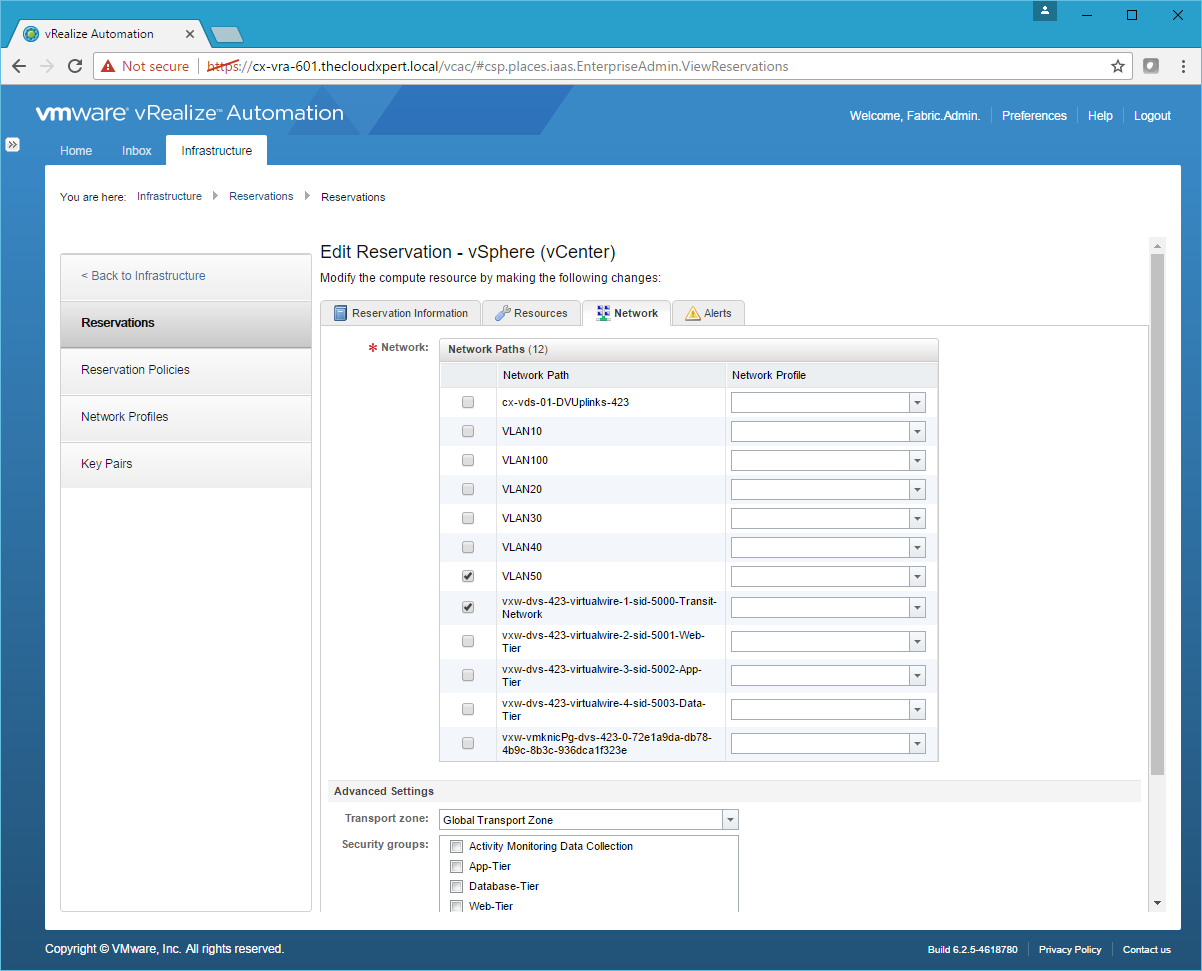Click the browser extension icon beside star
This screenshot has width=1202, height=971.
point(1151,66)
